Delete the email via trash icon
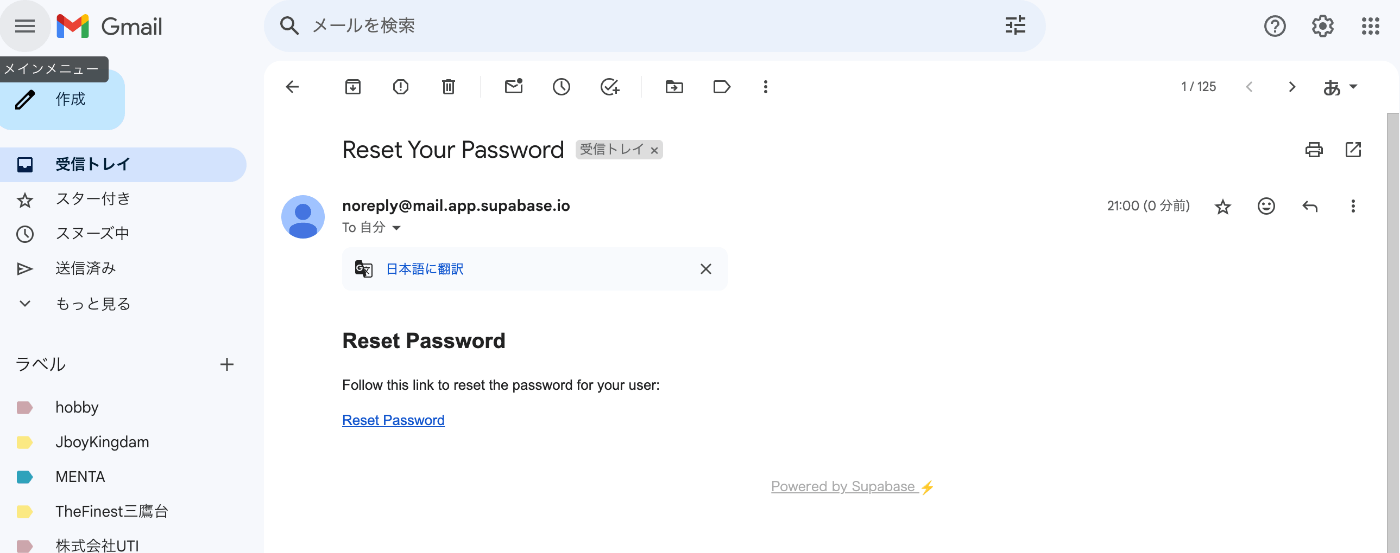This screenshot has width=1400, height=553. click(x=449, y=87)
